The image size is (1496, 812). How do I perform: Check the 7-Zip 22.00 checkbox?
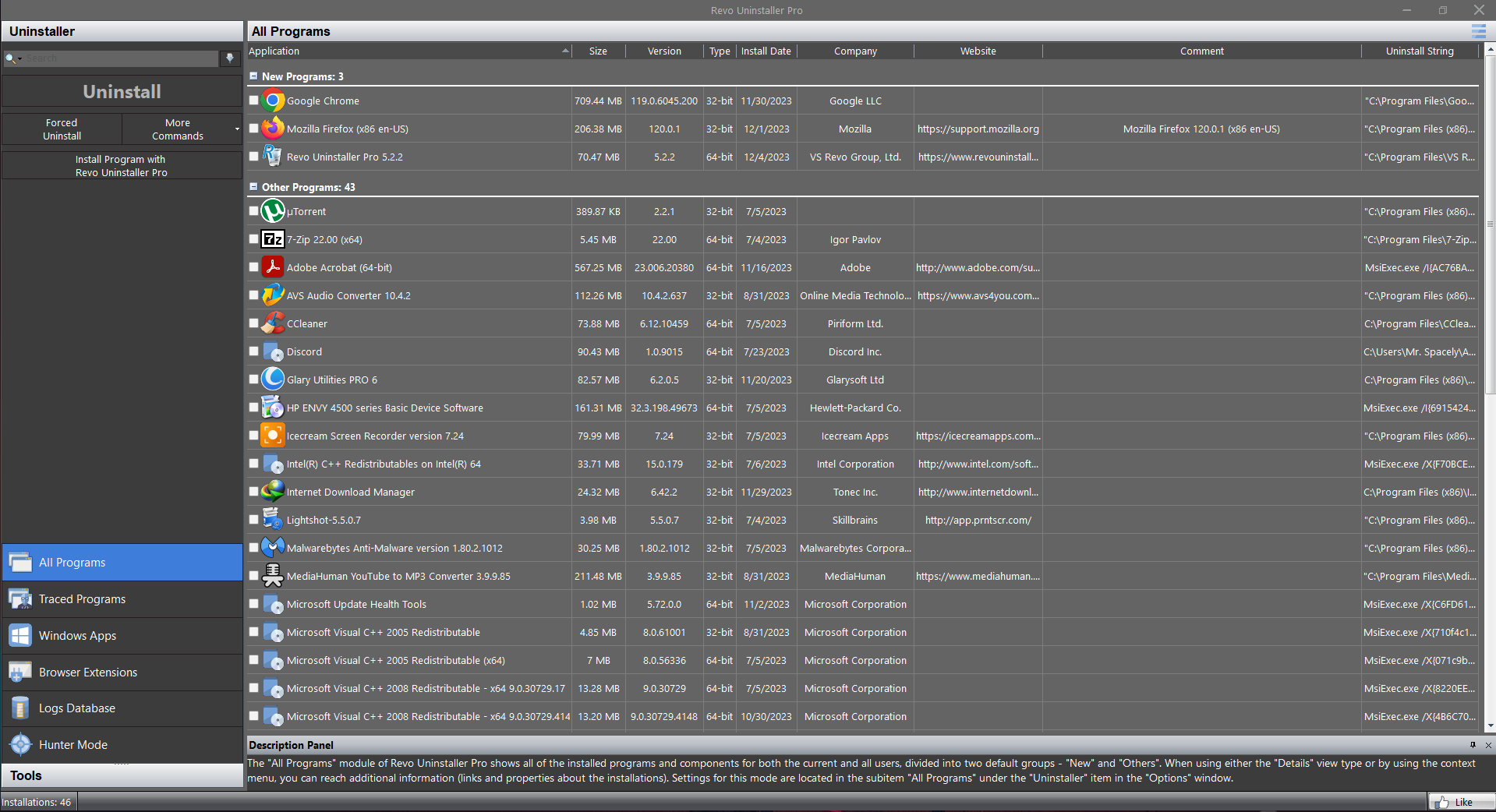[x=253, y=239]
